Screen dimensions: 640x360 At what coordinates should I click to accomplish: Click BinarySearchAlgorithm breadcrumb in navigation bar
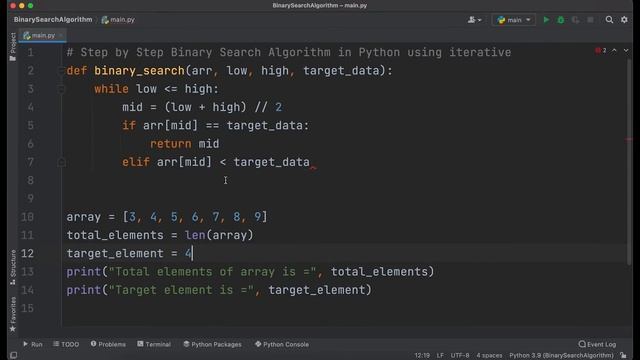click(53, 20)
